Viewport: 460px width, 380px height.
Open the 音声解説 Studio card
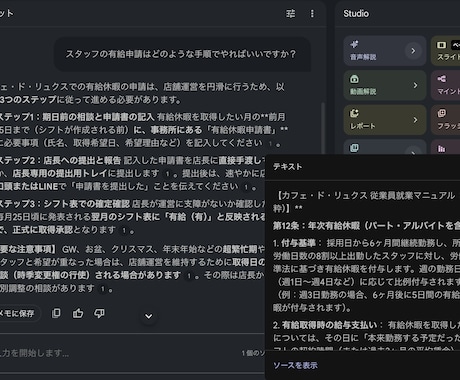385,51
